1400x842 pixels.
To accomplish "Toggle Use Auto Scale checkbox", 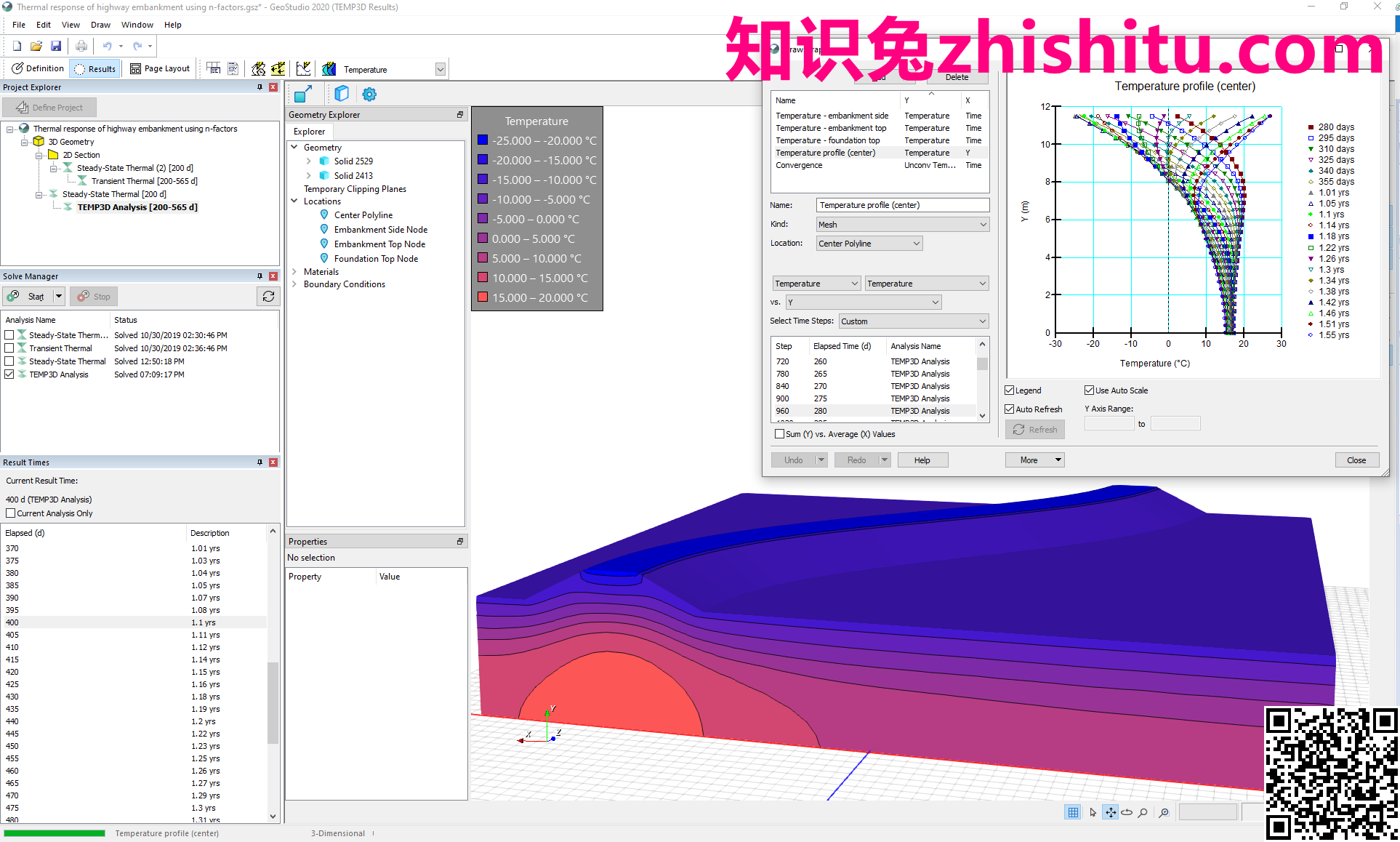I will click(x=1090, y=390).
